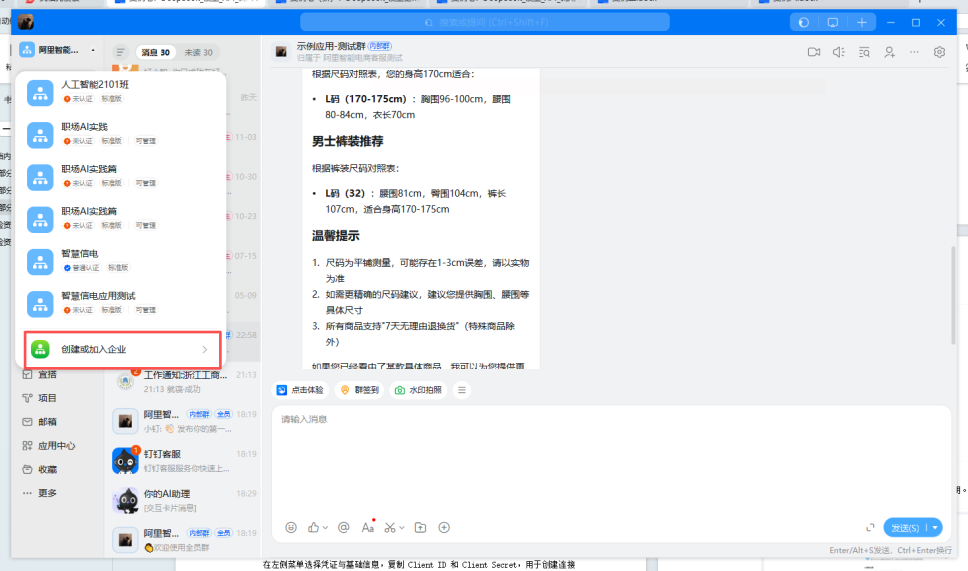The width and height of the screenshot is (968, 571).
Task: Open the three-dot more options in chat header
Action: [914, 52]
